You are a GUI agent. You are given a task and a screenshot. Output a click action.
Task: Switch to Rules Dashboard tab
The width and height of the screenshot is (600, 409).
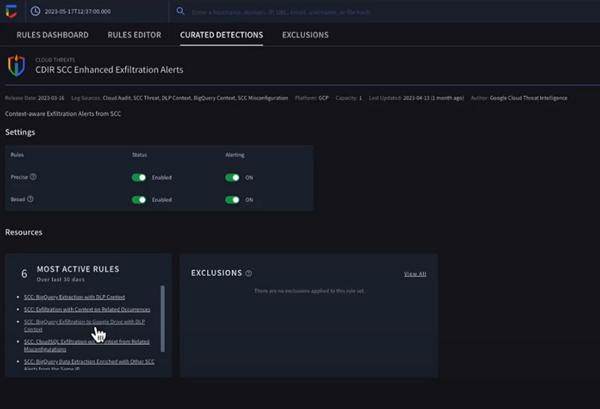pos(52,35)
